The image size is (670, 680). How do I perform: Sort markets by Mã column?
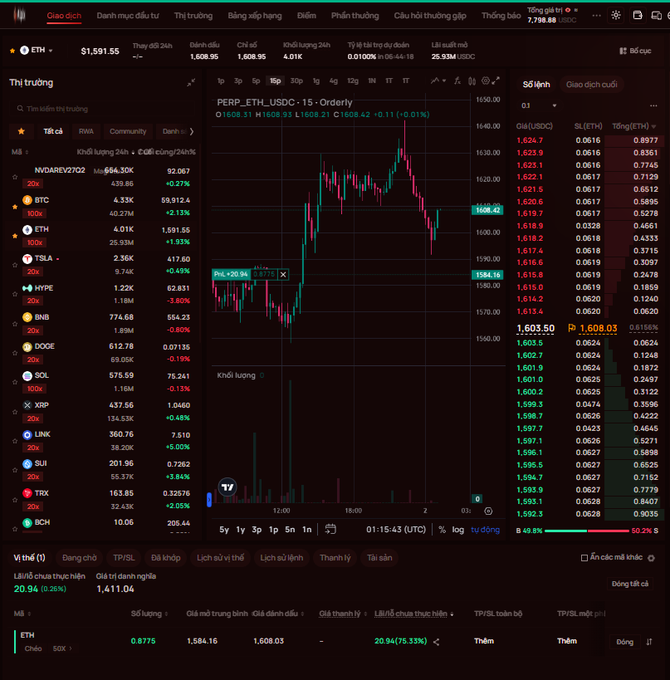[20, 152]
